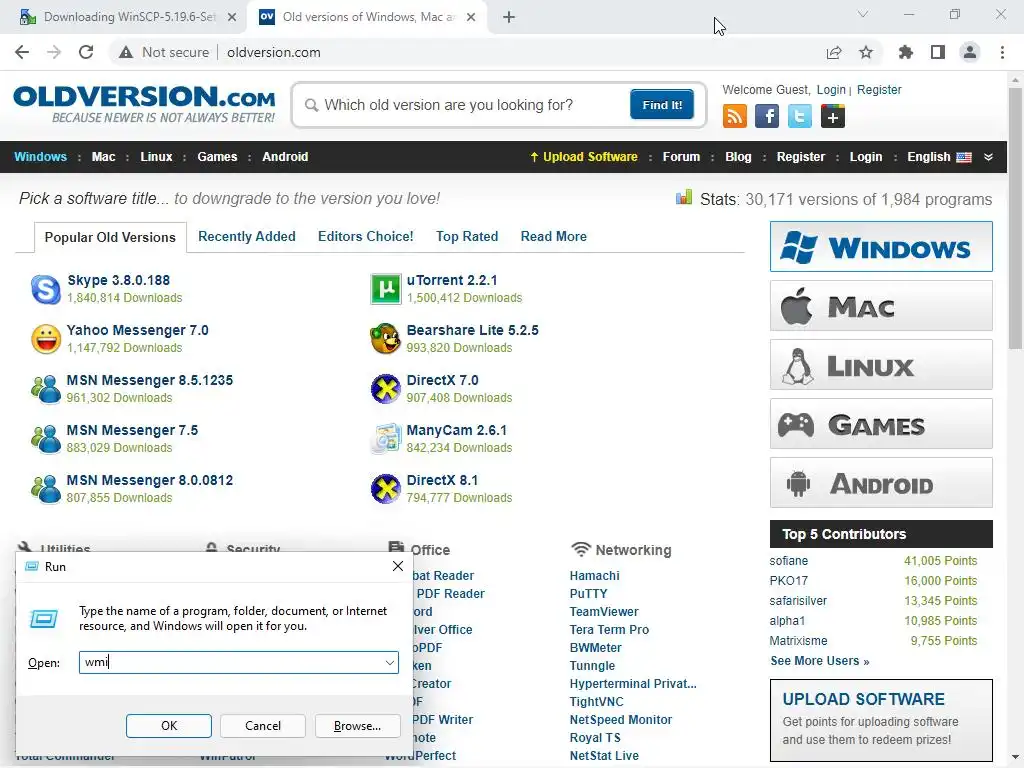The height and width of the screenshot is (768, 1024).
Task: Open the PuTTY networking link
Action: point(588,594)
